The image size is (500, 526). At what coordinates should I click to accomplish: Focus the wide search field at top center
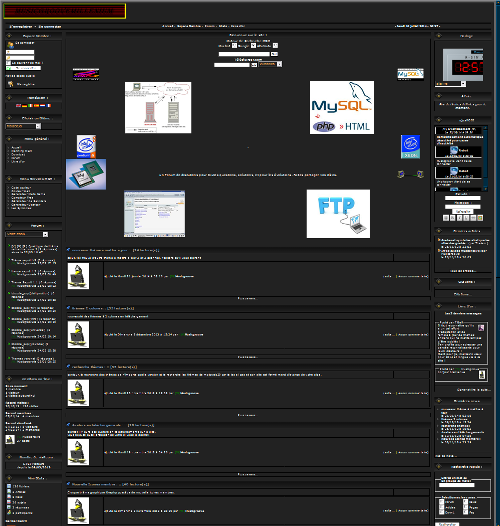click(244, 54)
